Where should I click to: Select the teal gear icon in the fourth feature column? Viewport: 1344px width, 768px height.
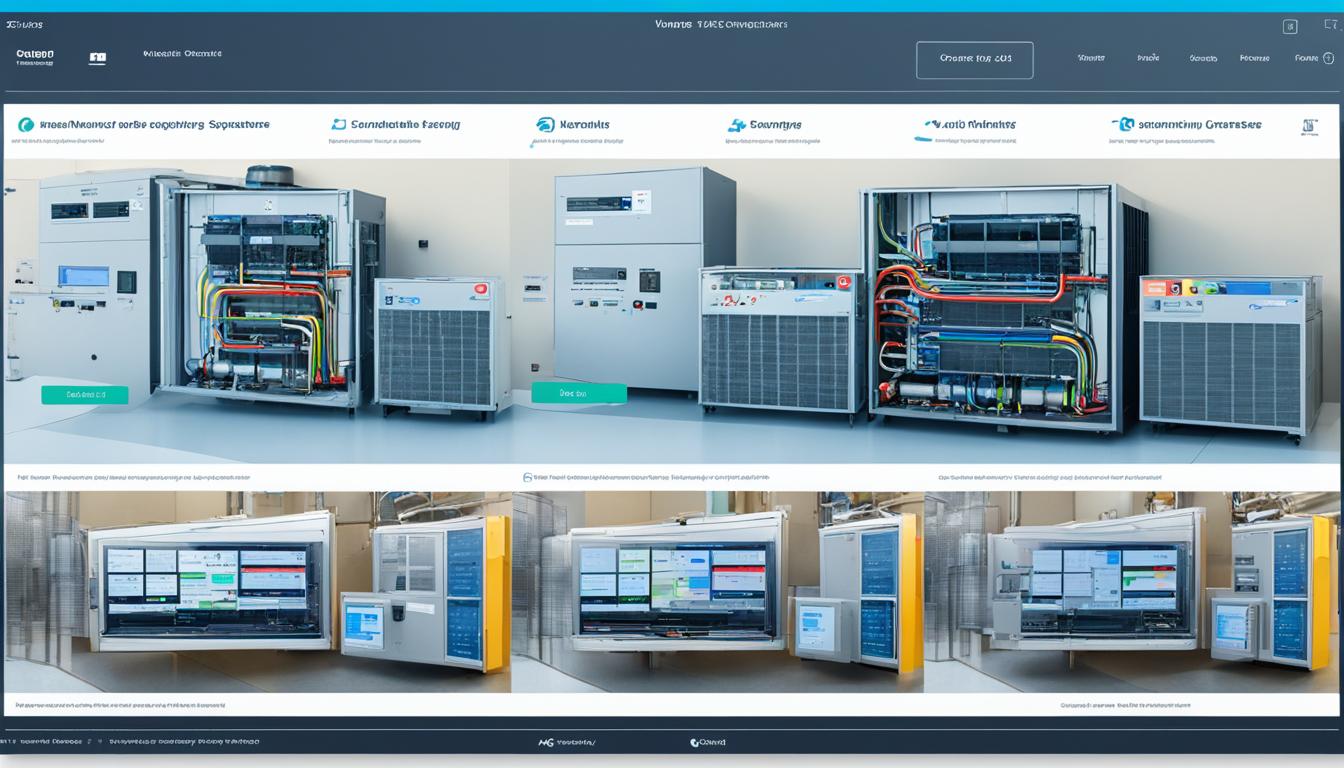click(737, 123)
